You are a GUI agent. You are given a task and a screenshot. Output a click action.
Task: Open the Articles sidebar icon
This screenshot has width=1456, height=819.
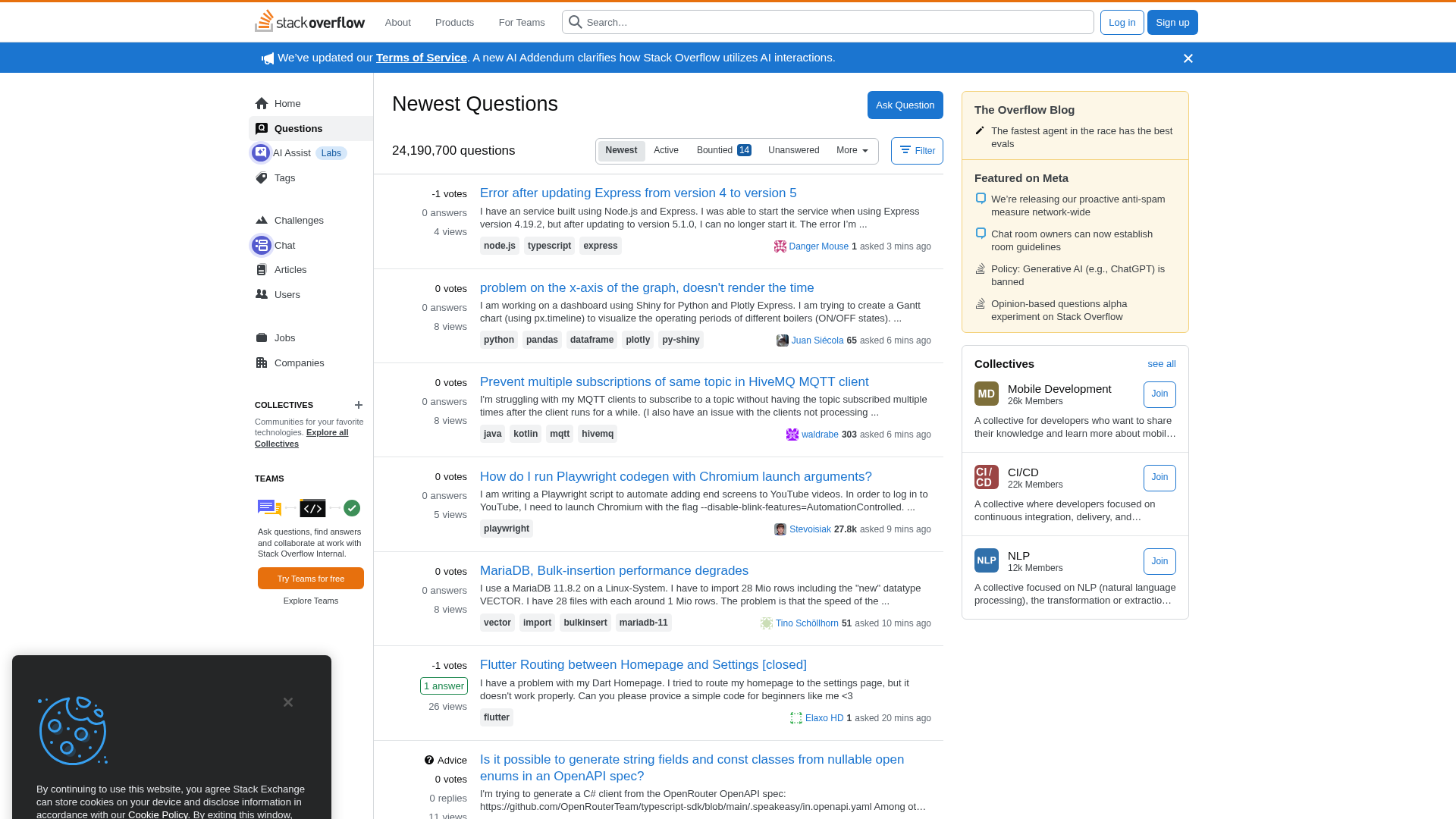click(262, 269)
